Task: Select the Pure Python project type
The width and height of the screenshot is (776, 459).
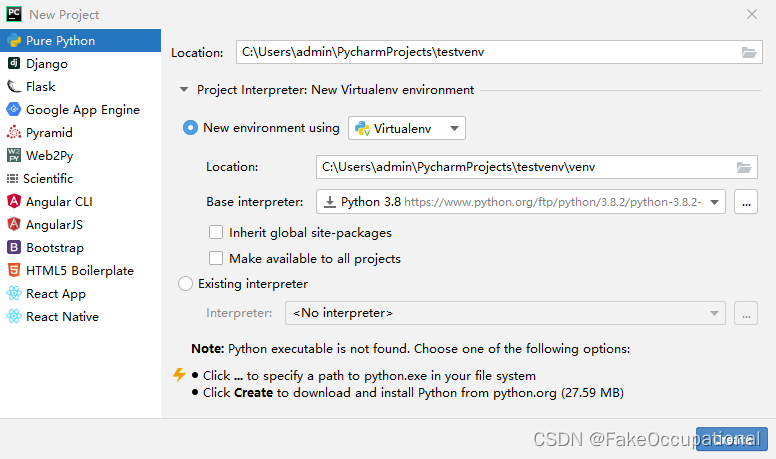Action: point(80,41)
